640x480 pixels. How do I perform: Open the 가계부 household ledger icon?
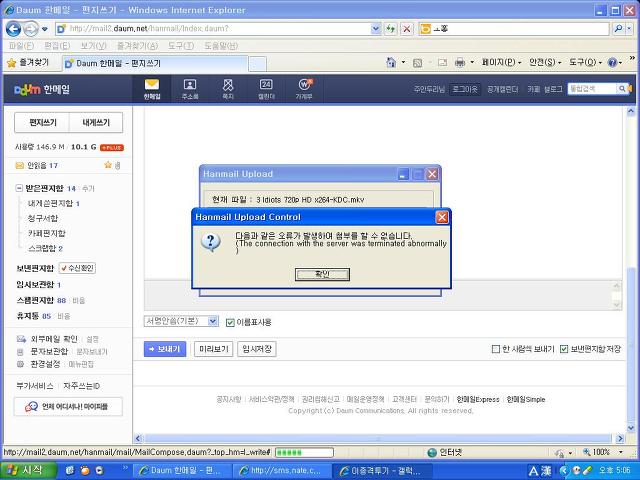(304, 89)
